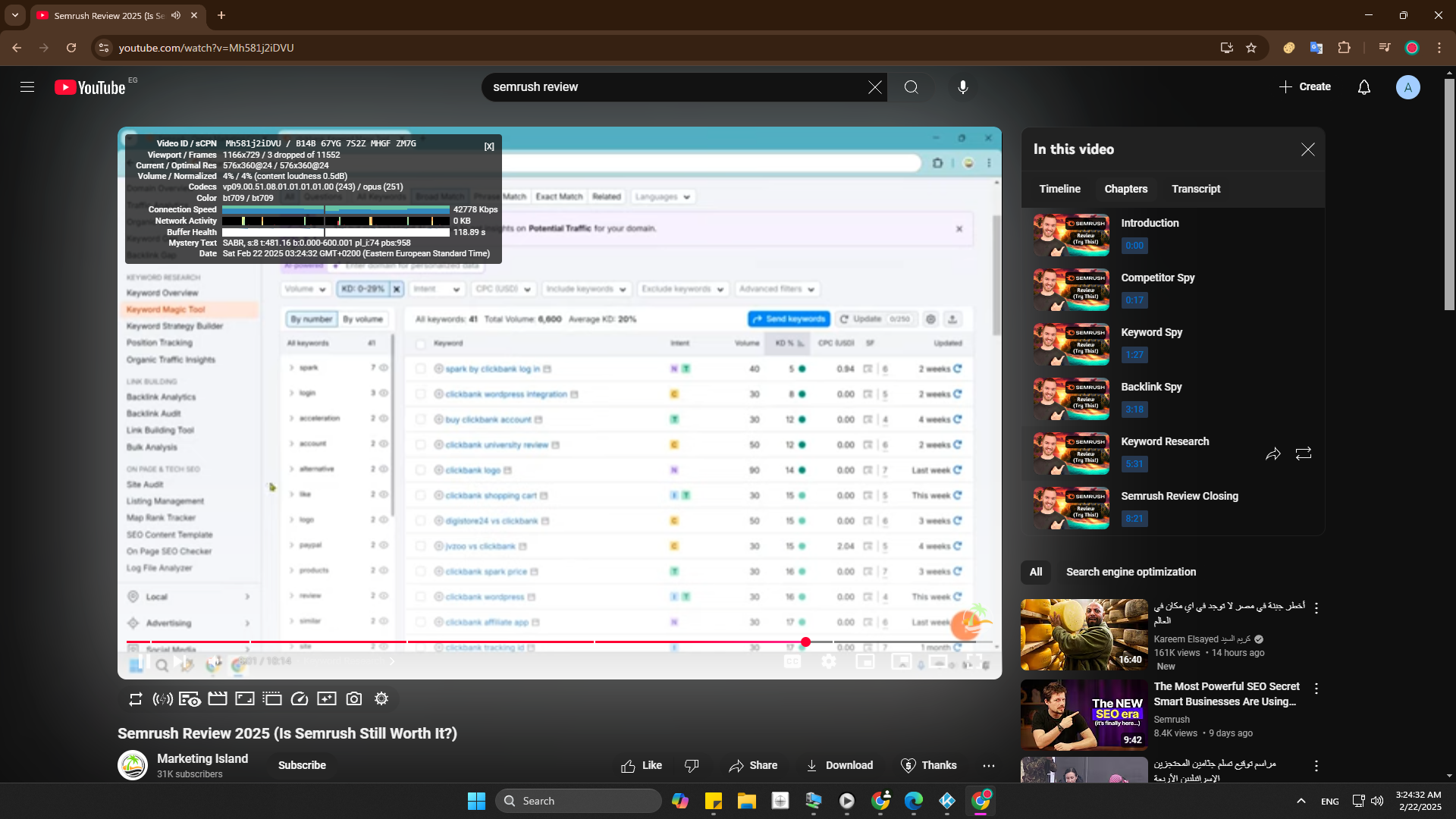Open options menu for Kareem Elsayed video

pyautogui.click(x=1316, y=608)
